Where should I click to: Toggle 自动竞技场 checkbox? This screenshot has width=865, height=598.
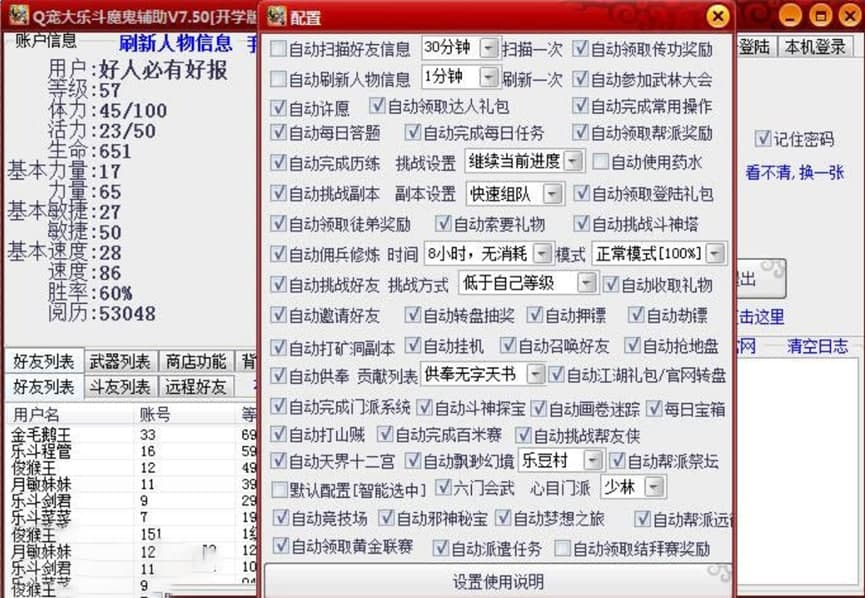point(281,517)
